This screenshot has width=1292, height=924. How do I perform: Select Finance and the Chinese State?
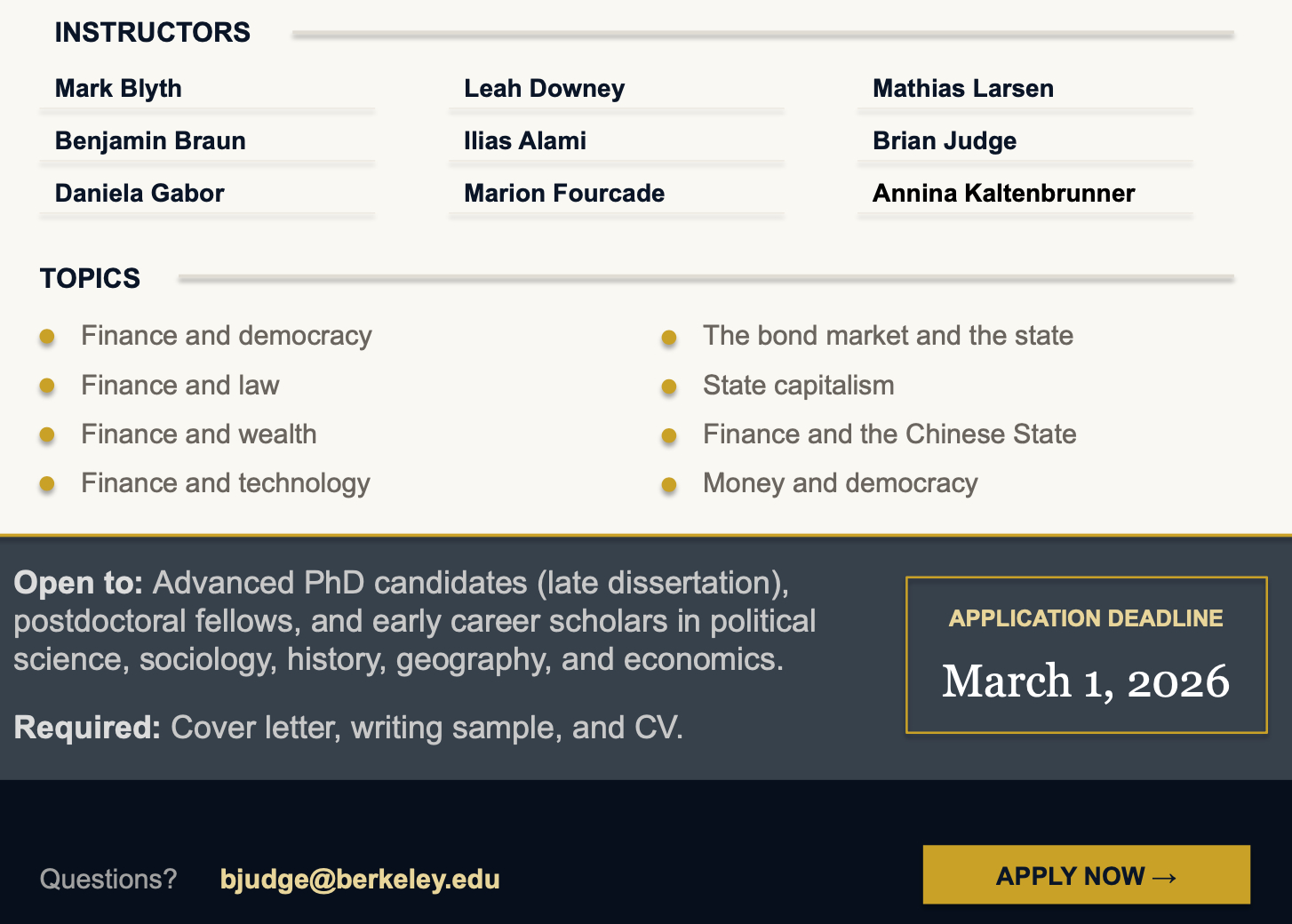pyautogui.click(x=889, y=434)
